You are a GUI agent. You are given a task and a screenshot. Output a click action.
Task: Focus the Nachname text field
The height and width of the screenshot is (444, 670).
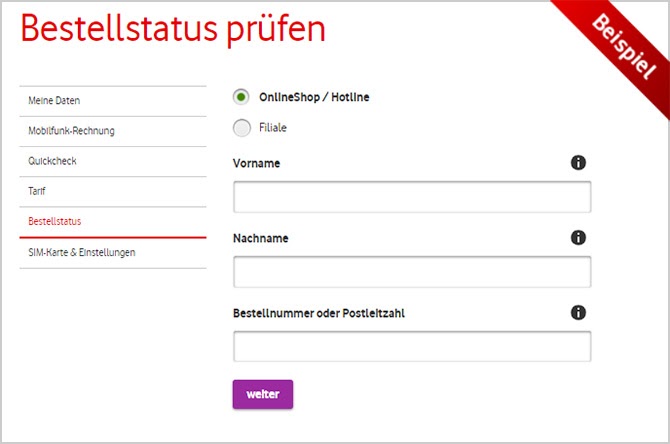coord(412,272)
